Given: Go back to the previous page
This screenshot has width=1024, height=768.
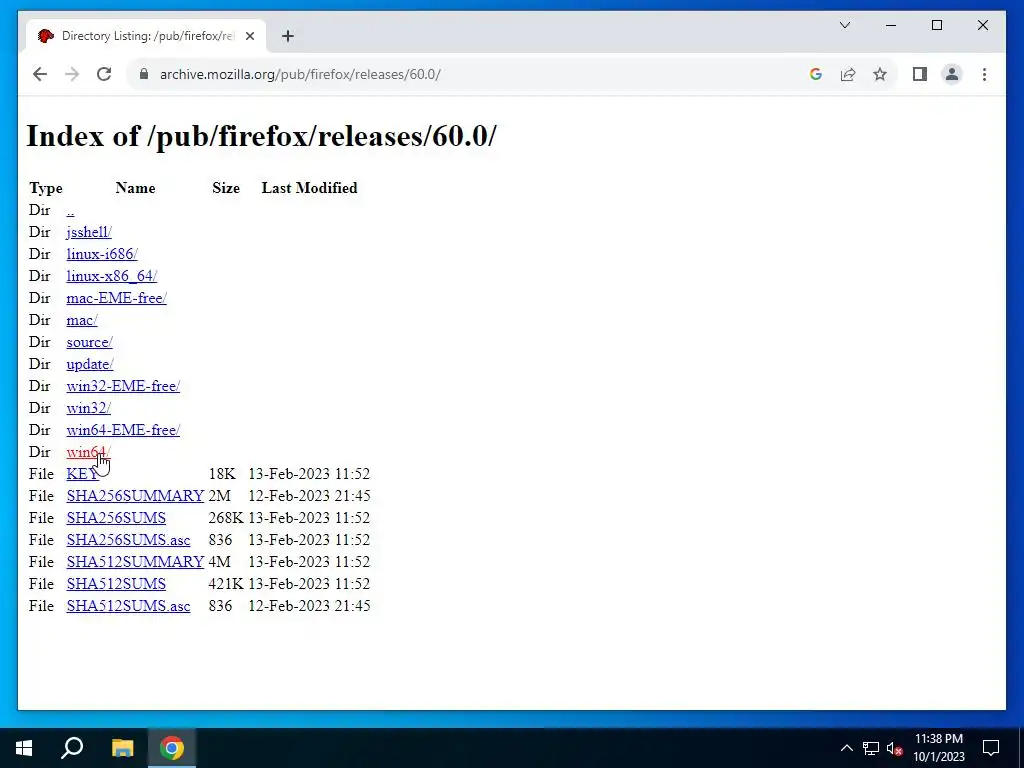Looking at the screenshot, I should (40, 74).
